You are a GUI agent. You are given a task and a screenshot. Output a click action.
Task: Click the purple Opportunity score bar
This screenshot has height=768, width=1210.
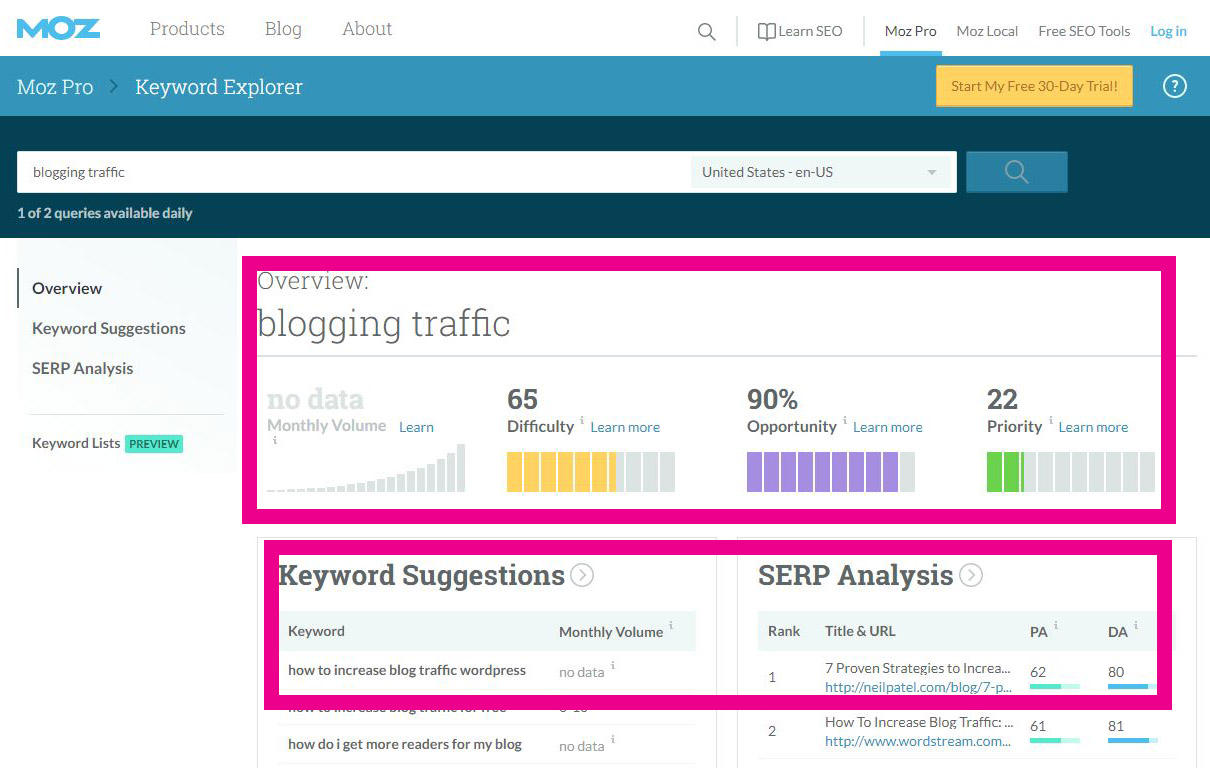coord(831,472)
